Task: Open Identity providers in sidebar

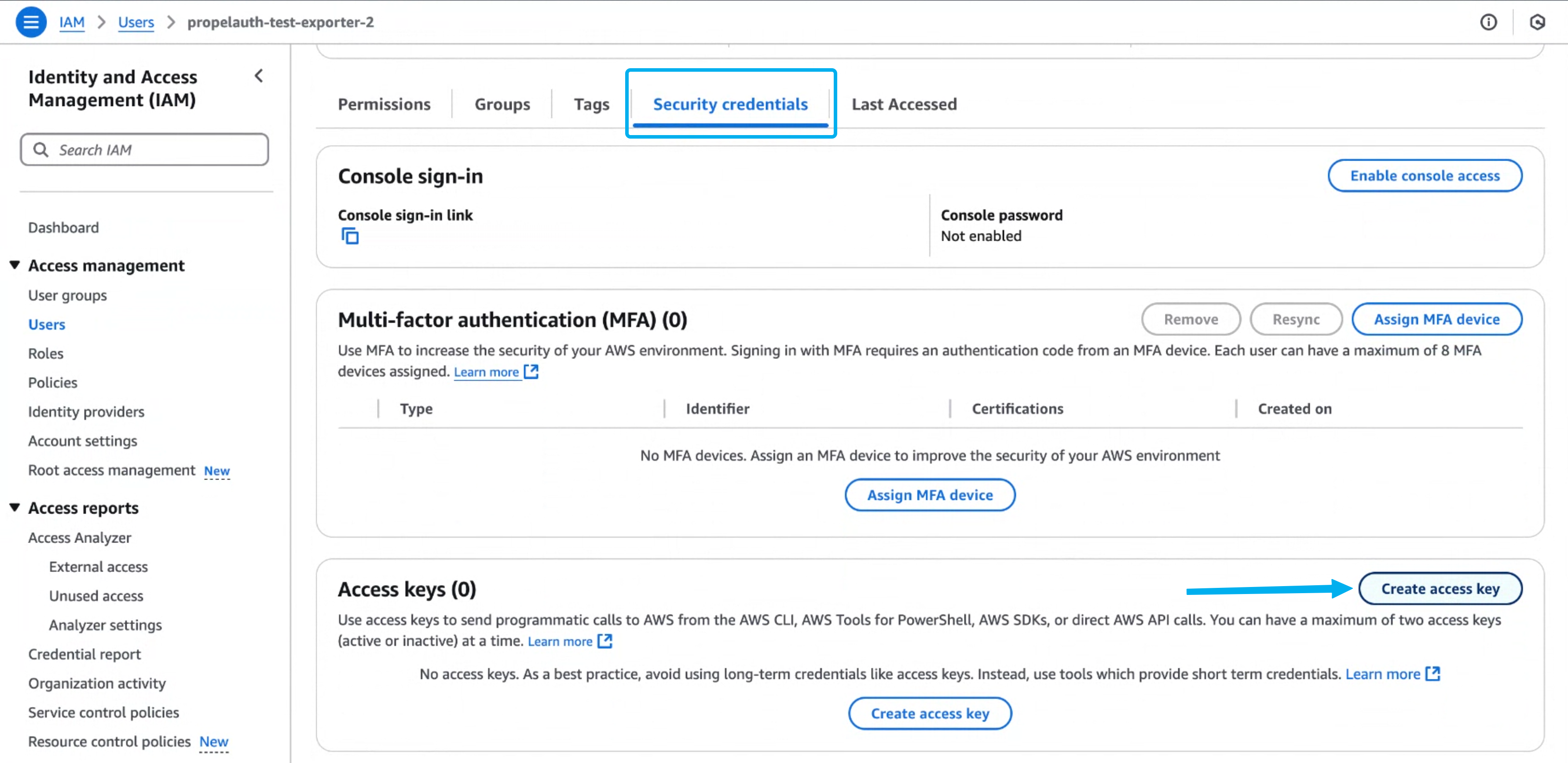Action: [86, 412]
